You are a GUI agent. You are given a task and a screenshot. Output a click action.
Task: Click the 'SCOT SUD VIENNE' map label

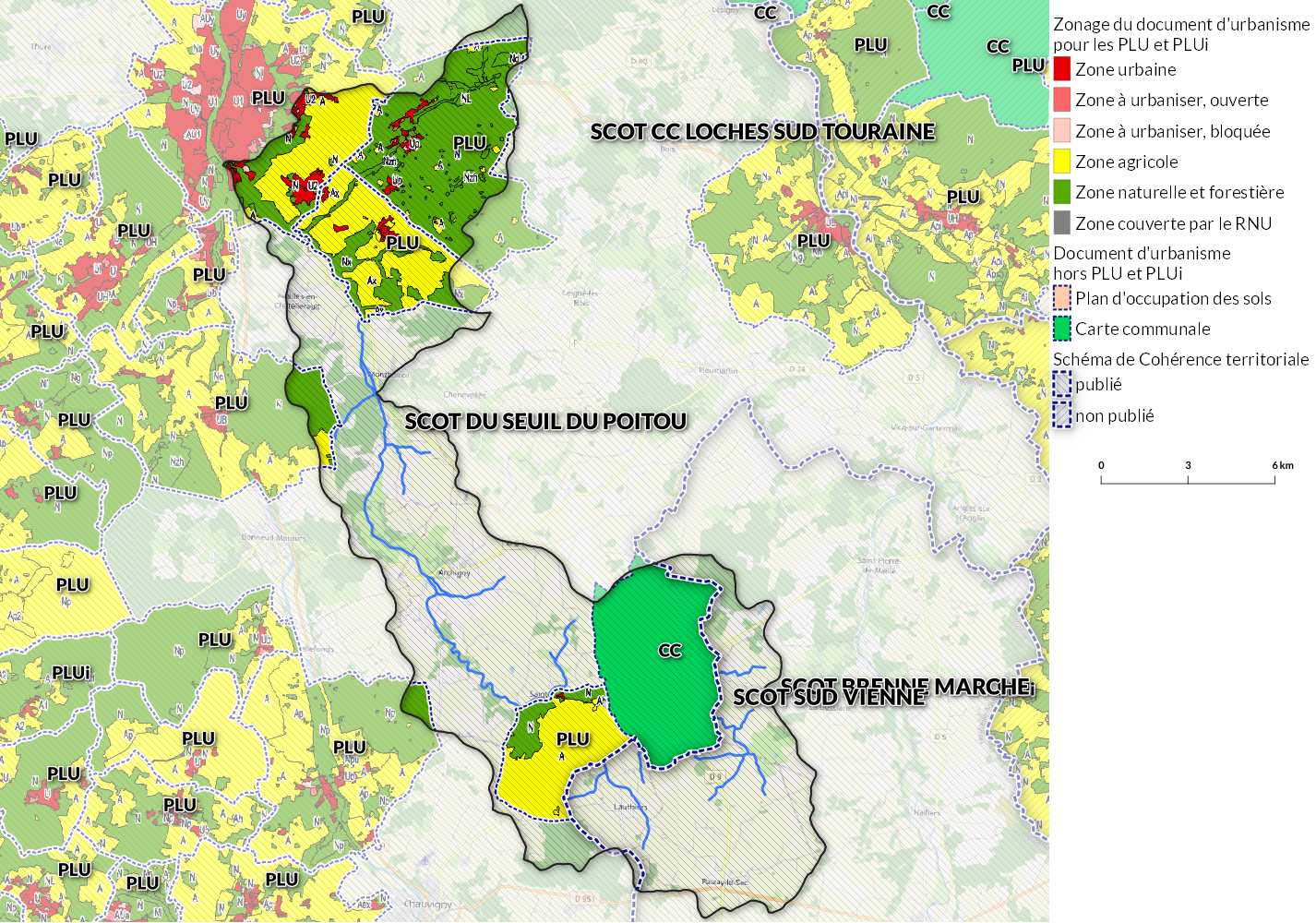point(829,697)
